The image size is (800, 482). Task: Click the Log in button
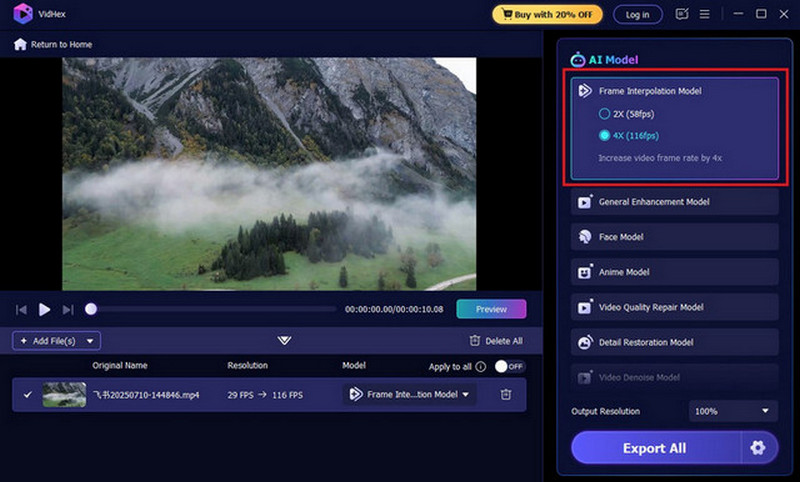pos(638,14)
